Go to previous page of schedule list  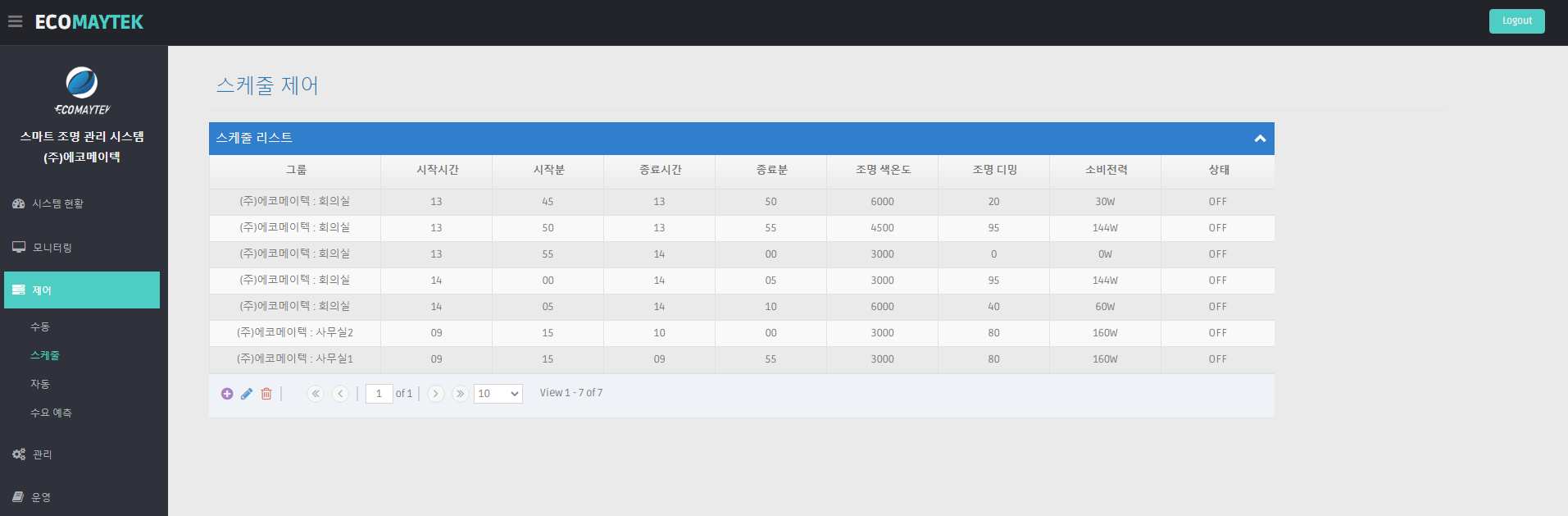pos(340,394)
